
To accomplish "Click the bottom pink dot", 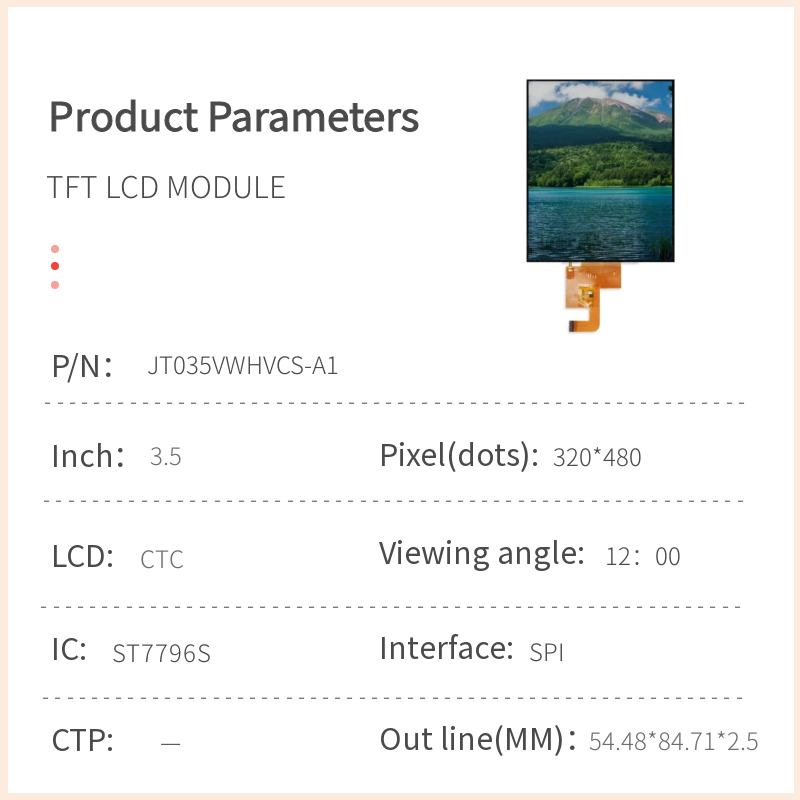I will click(x=55, y=285).
